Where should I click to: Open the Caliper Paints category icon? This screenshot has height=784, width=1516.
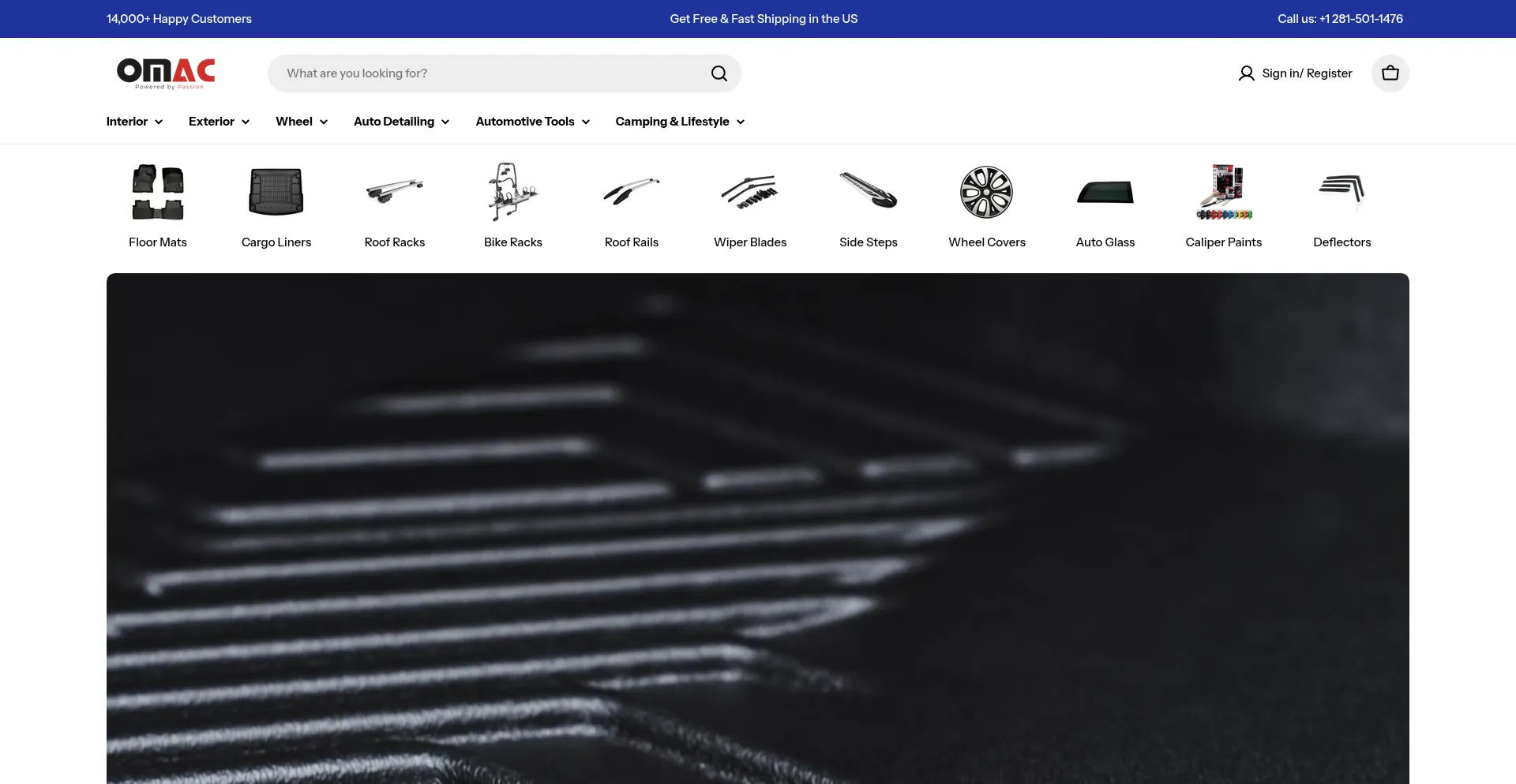[x=1224, y=192]
